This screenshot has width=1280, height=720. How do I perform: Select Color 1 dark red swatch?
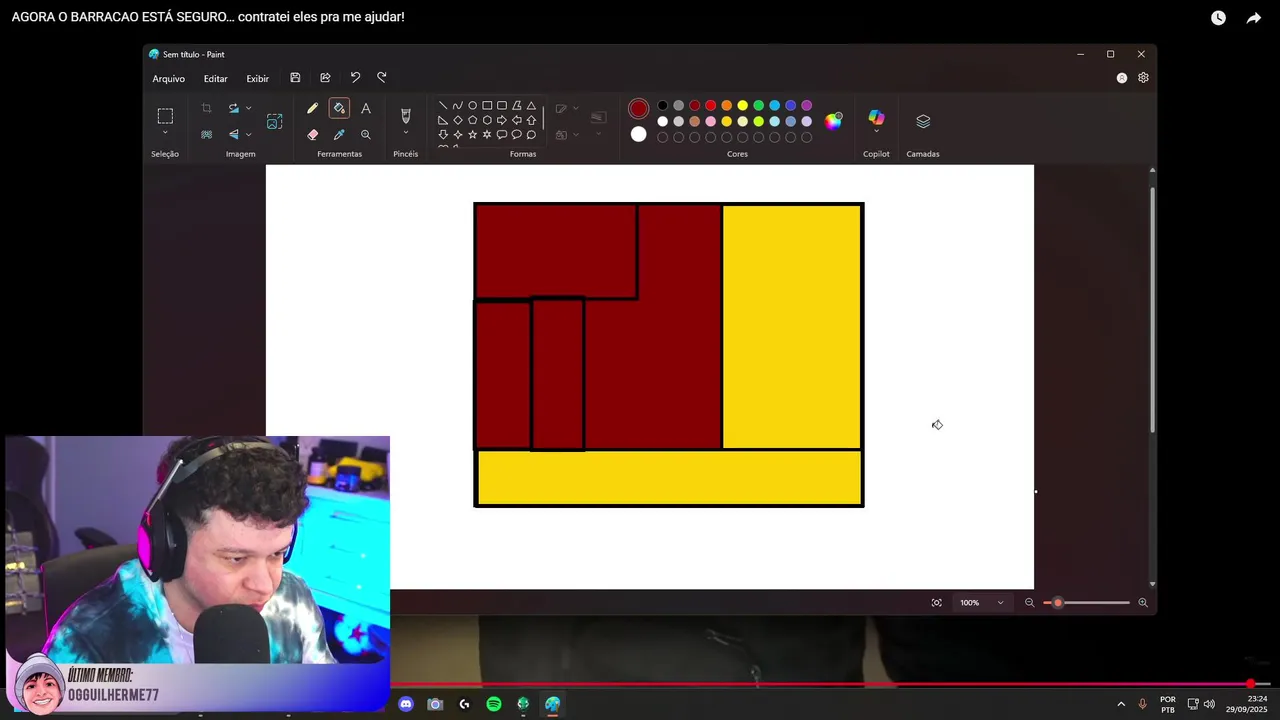coord(638,108)
